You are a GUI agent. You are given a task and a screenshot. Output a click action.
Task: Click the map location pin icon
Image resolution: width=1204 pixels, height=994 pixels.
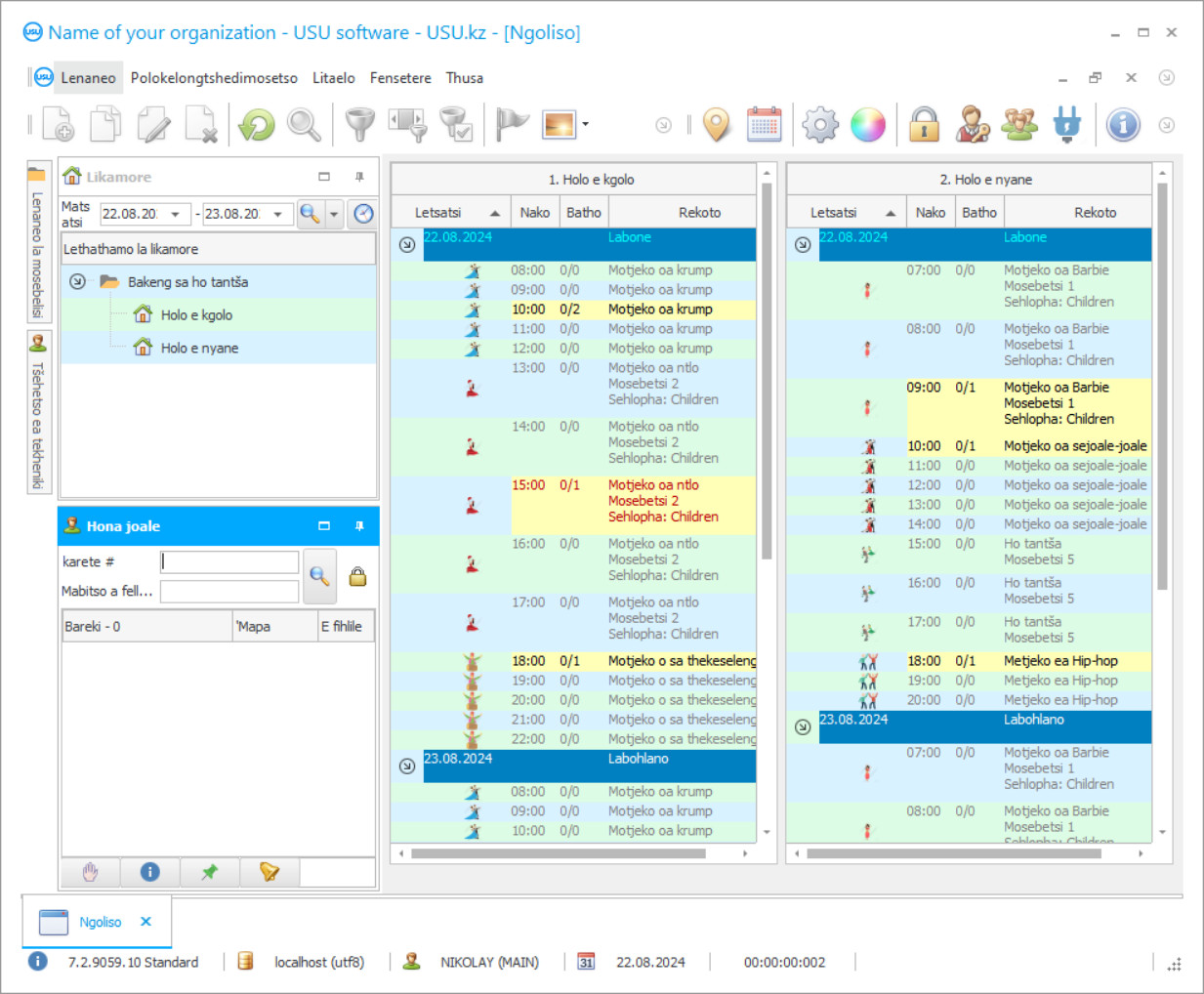[717, 125]
